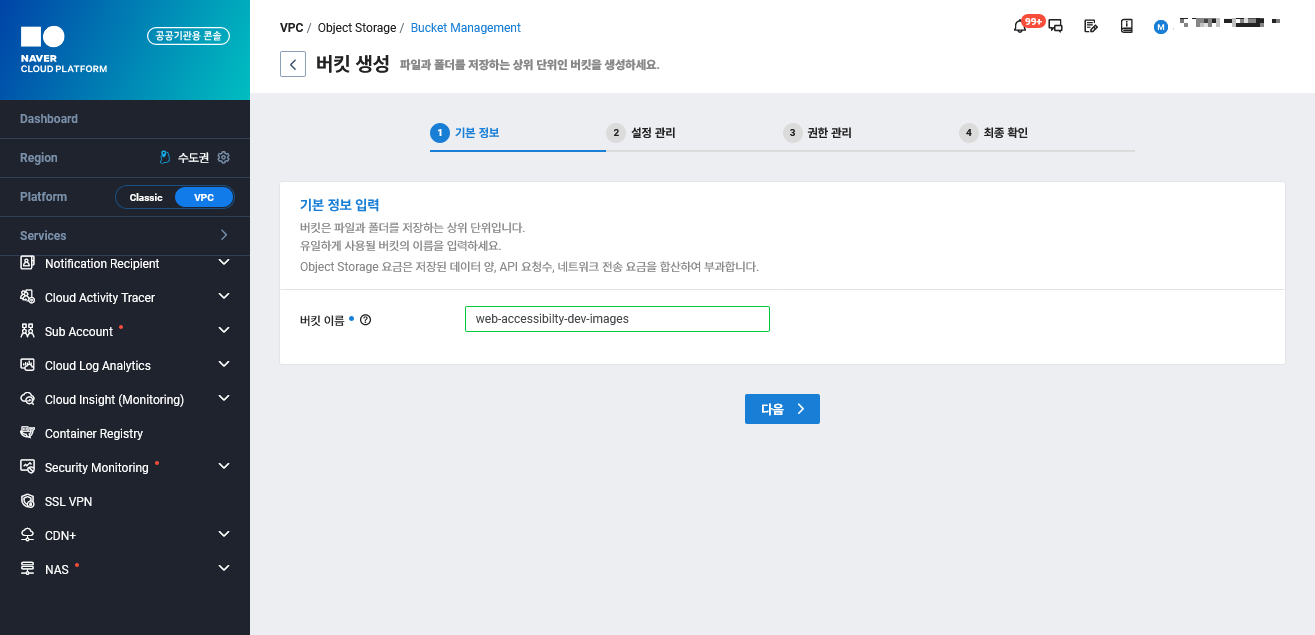Go back with the arrow button

pos(292,64)
